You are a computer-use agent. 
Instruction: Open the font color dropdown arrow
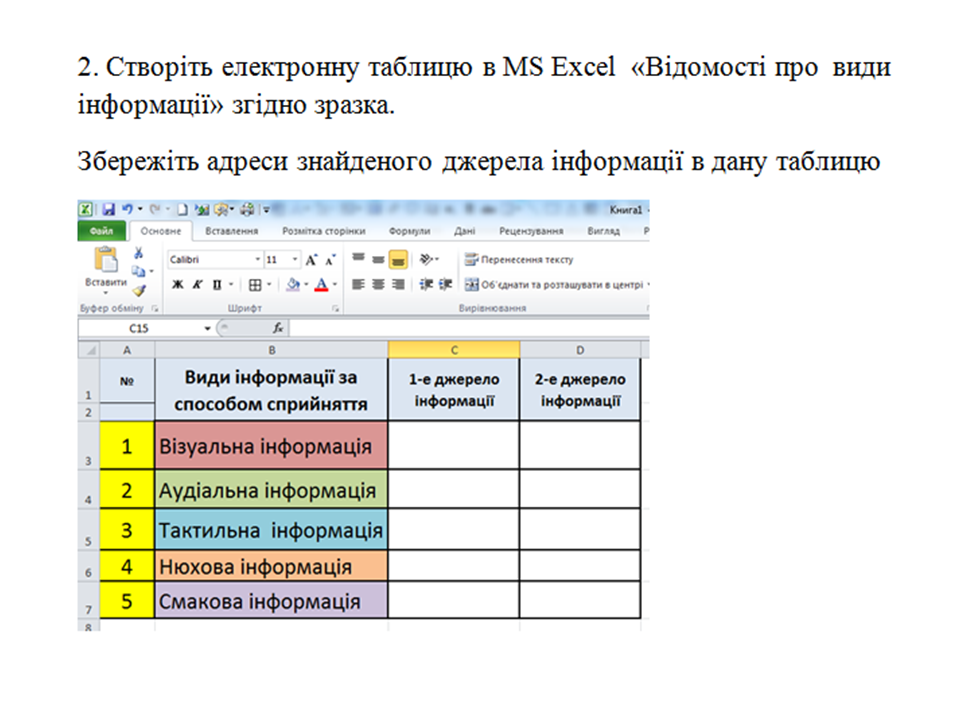(x=335, y=285)
